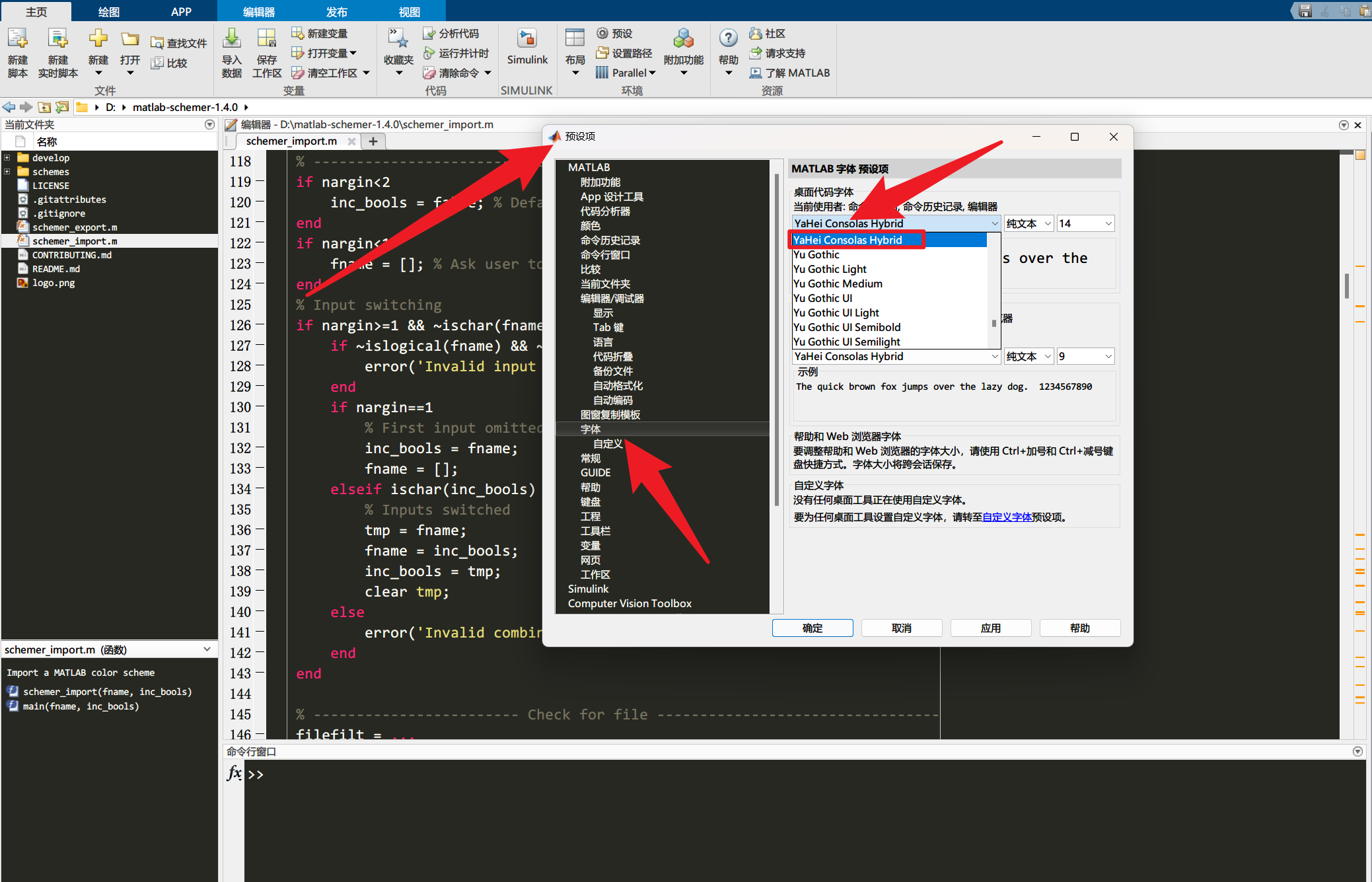Click Save Workspace (保存工作区) icon
Screen dimensions: 1372x882
pyautogui.click(x=267, y=38)
